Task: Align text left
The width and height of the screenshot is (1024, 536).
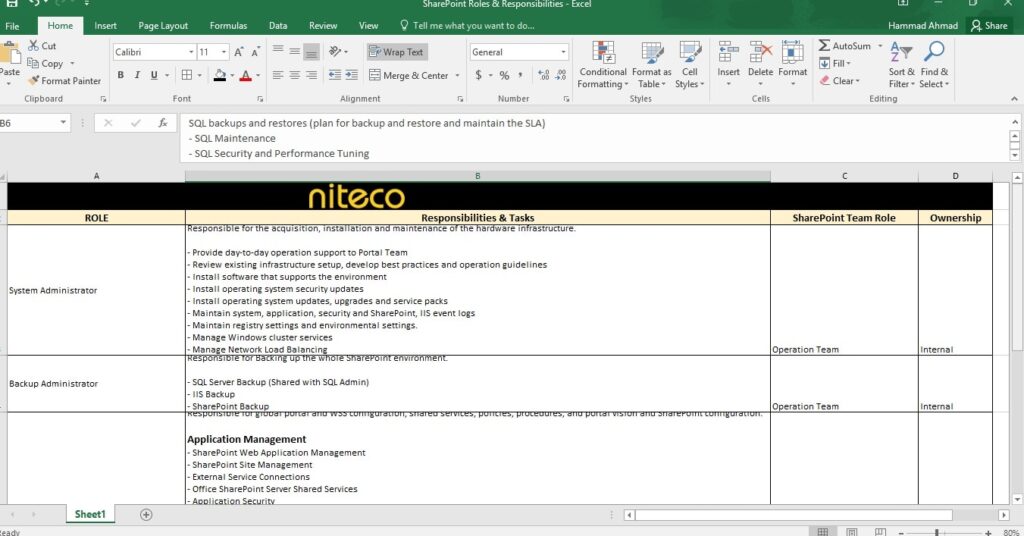Action: (278, 75)
